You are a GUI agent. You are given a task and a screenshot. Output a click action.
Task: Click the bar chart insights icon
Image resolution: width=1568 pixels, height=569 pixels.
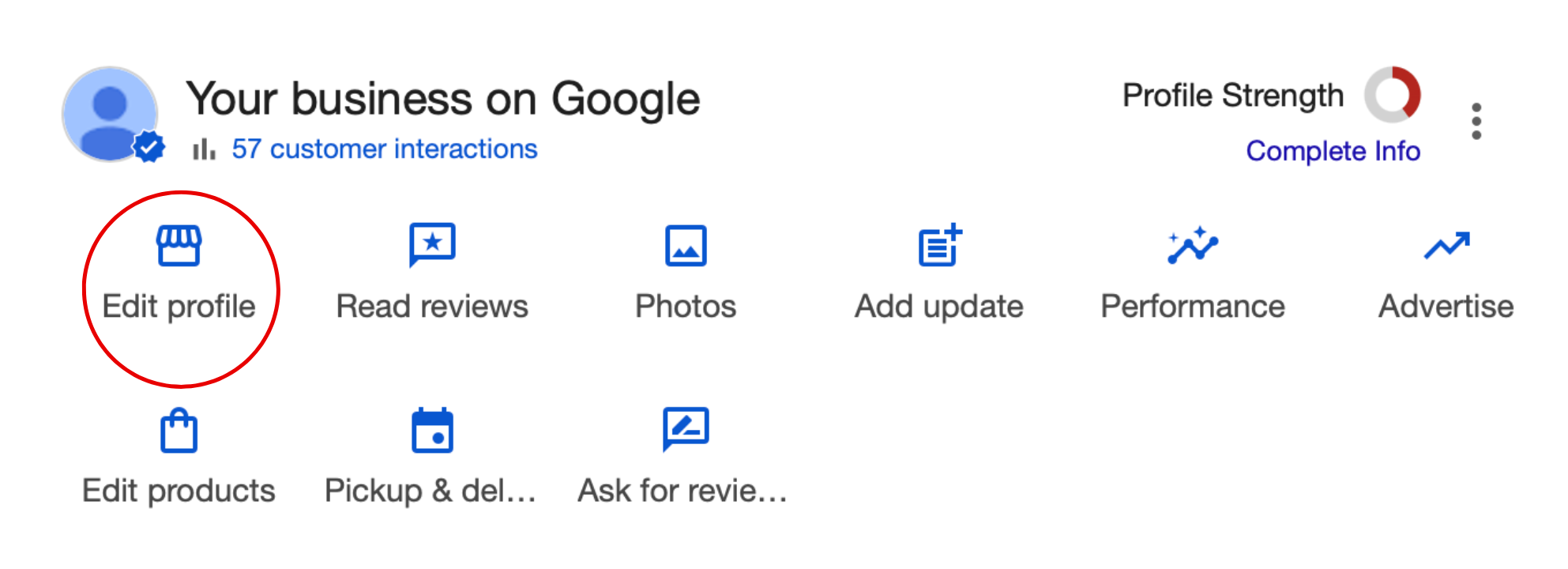(x=204, y=149)
